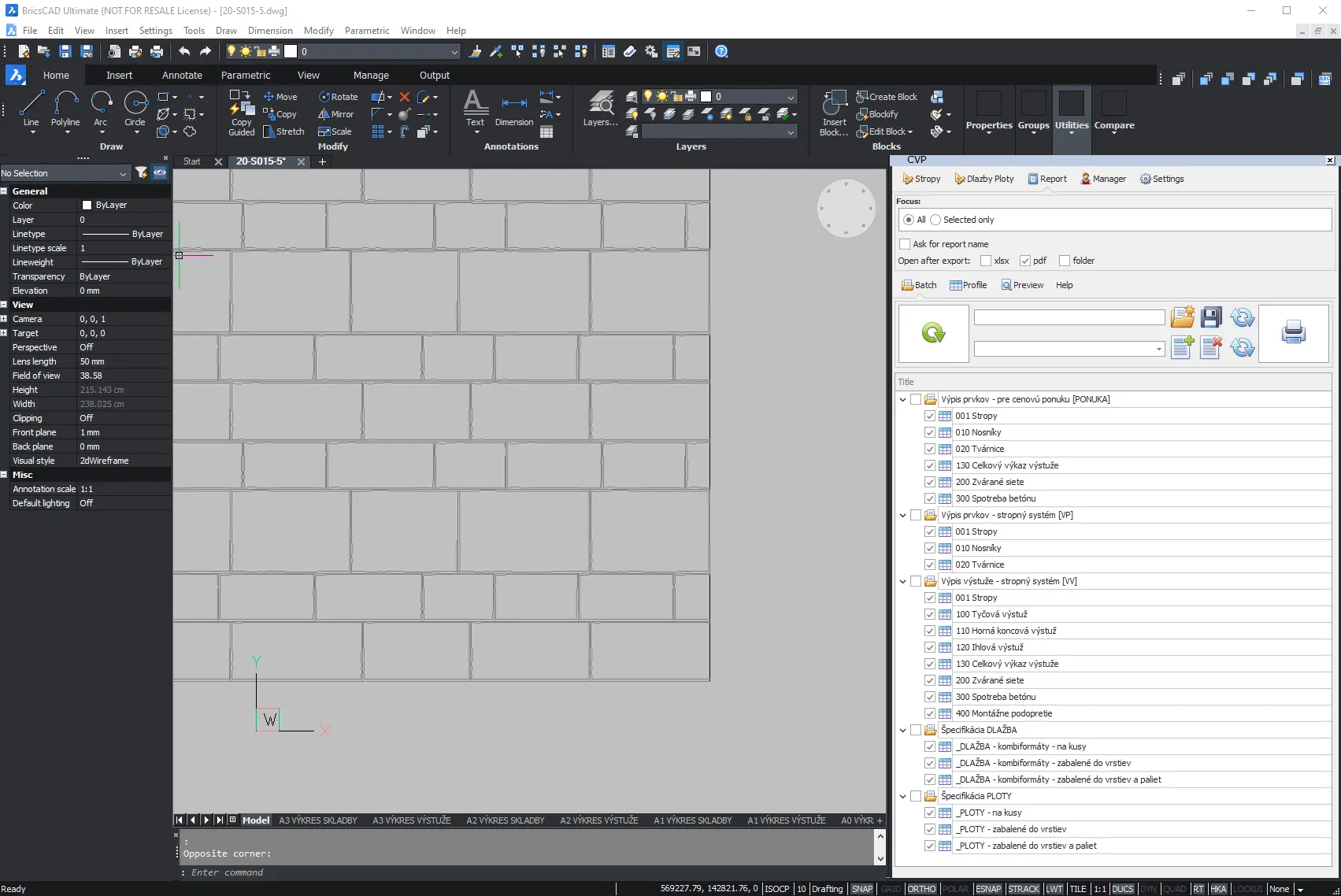This screenshot has width=1341, height=896.
Task: Collapse the Špecifikácia DLAŽBA folder
Action: [x=903, y=730]
